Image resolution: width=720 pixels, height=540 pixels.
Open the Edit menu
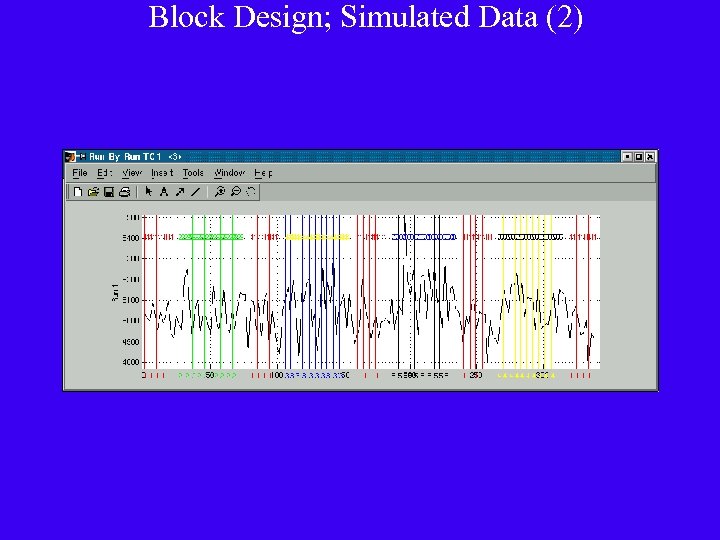click(x=105, y=173)
